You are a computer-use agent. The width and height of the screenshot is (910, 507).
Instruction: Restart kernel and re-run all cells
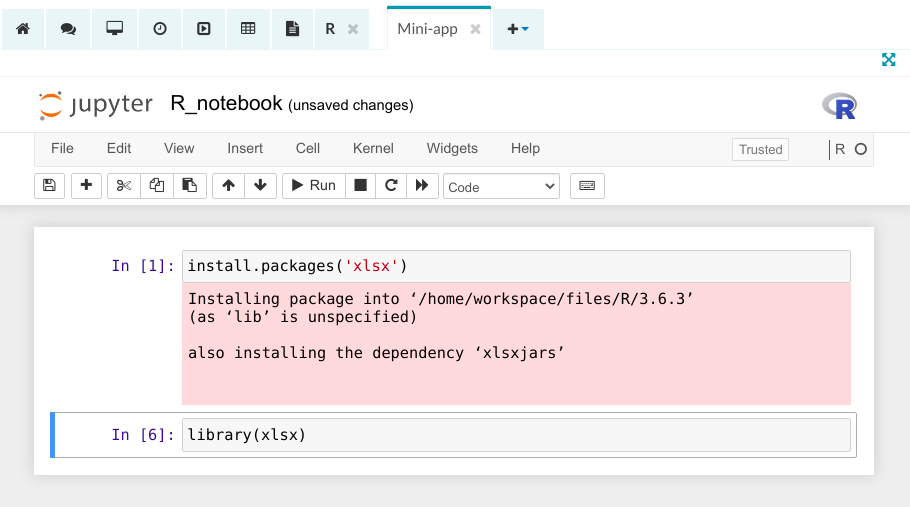[422, 185]
